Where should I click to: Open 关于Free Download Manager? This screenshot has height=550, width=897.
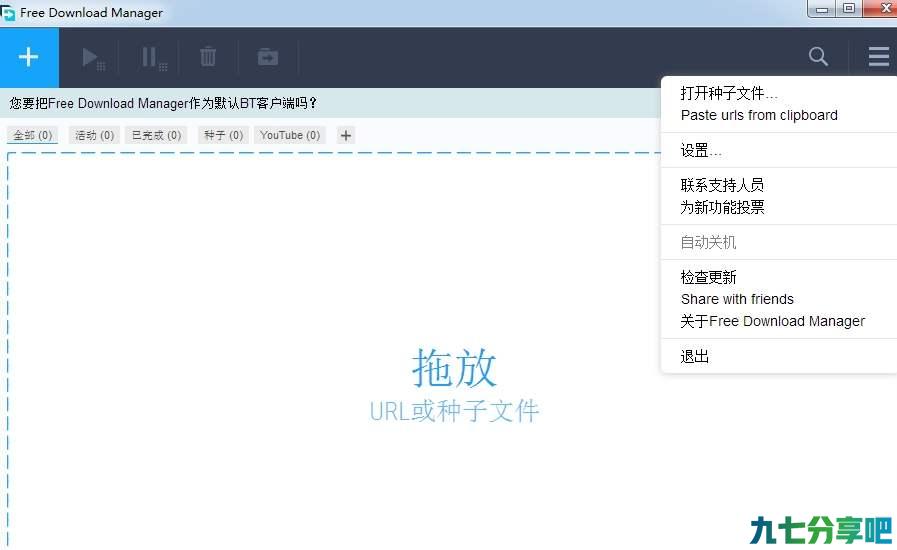point(772,321)
